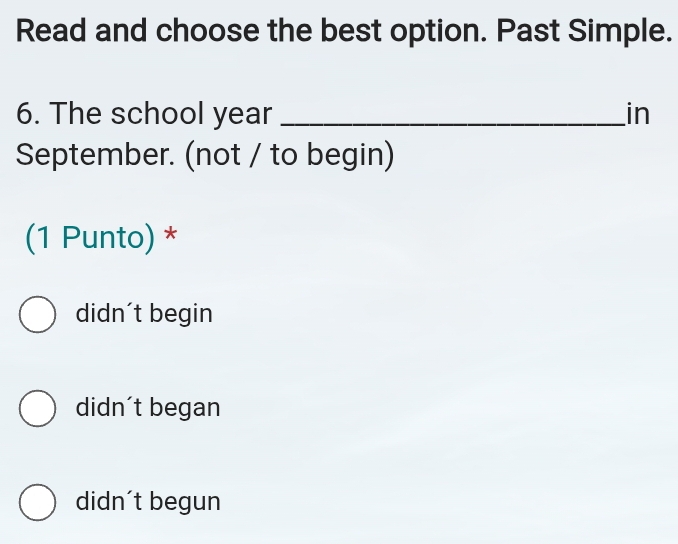This screenshot has height=544, width=678.
Task: Click the "didn´t begin" answer label
Action: (x=144, y=315)
